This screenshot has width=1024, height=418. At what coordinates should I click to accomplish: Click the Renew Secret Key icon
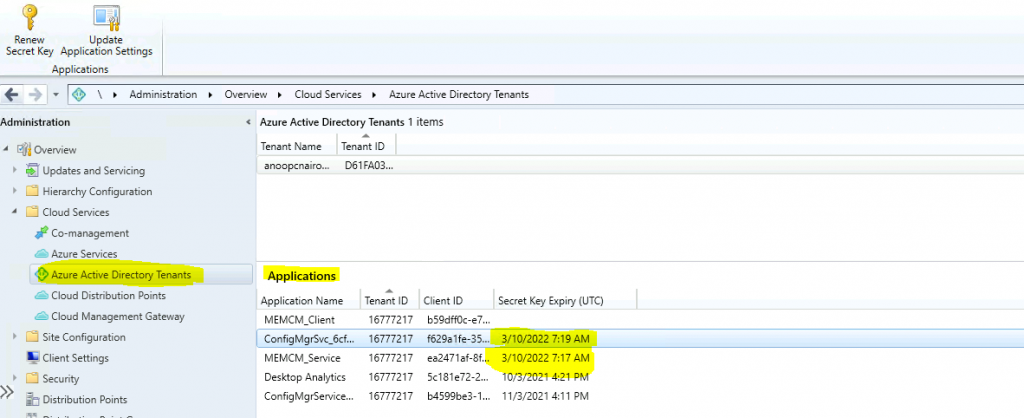pyautogui.click(x=29, y=18)
